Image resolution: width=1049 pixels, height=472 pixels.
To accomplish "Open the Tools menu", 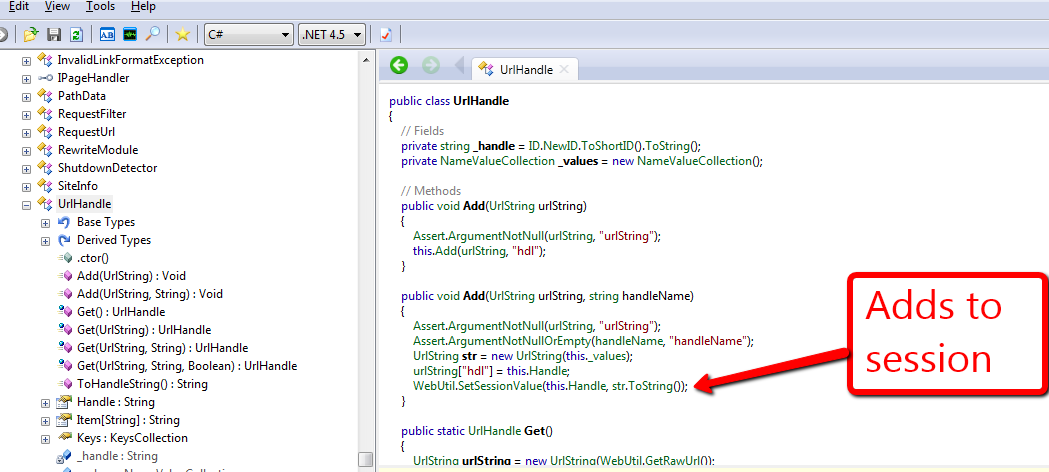I will click(x=100, y=6).
